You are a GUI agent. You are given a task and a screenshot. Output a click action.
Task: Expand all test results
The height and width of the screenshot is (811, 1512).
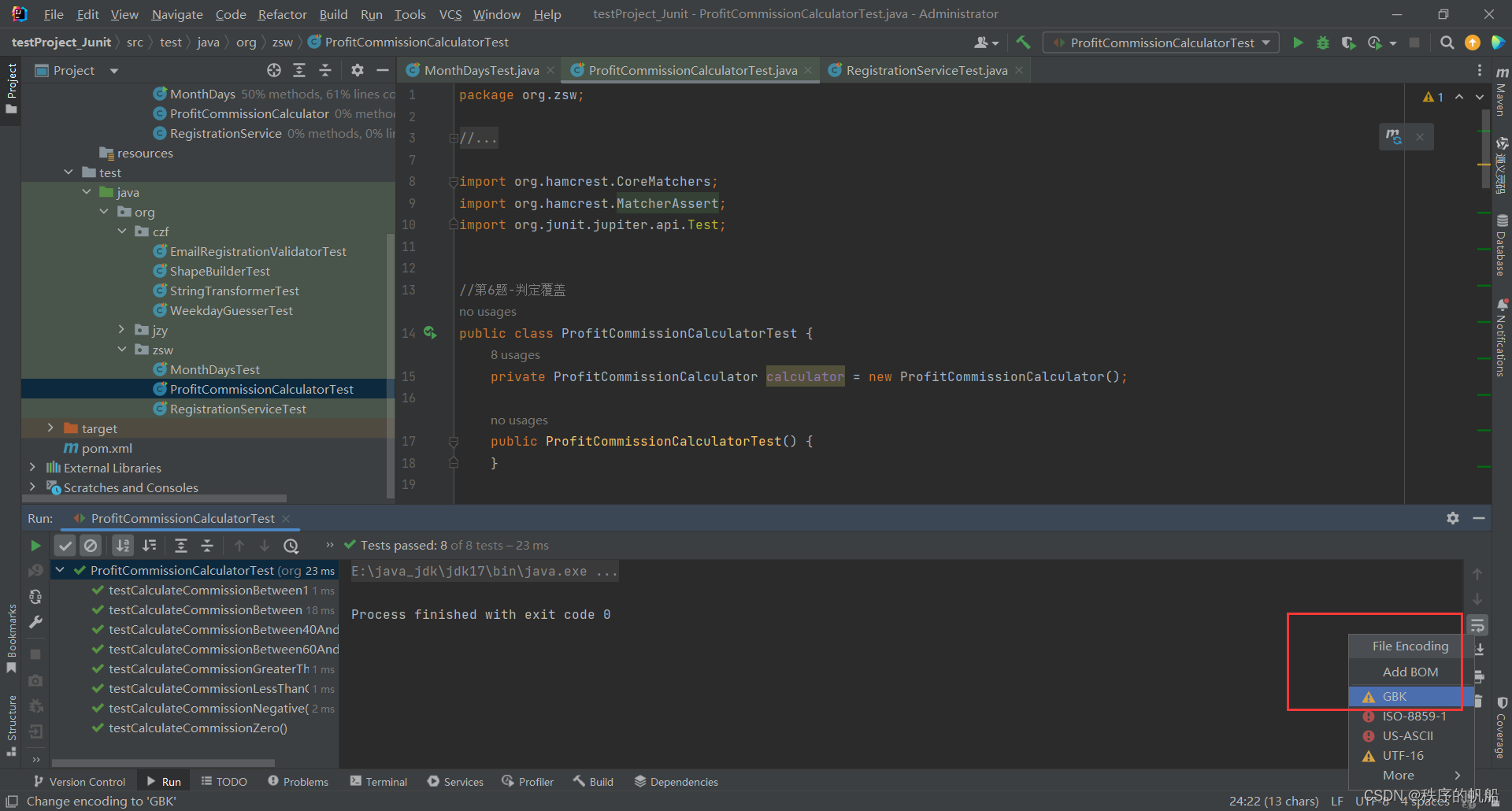click(x=180, y=545)
